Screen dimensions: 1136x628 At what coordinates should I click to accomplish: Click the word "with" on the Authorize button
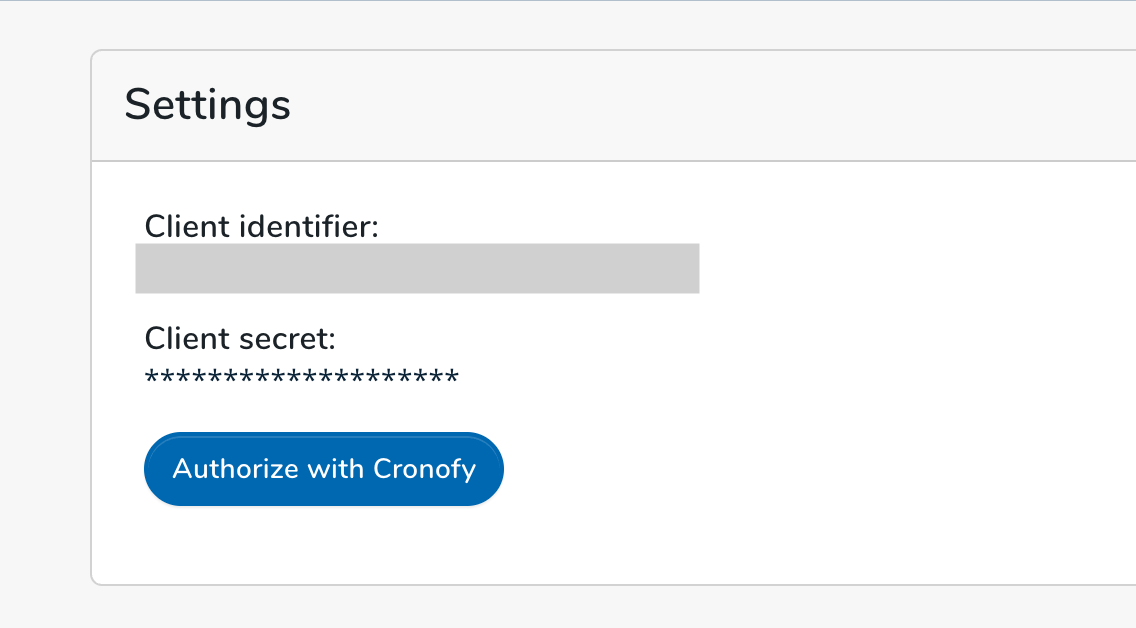tap(335, 469)
